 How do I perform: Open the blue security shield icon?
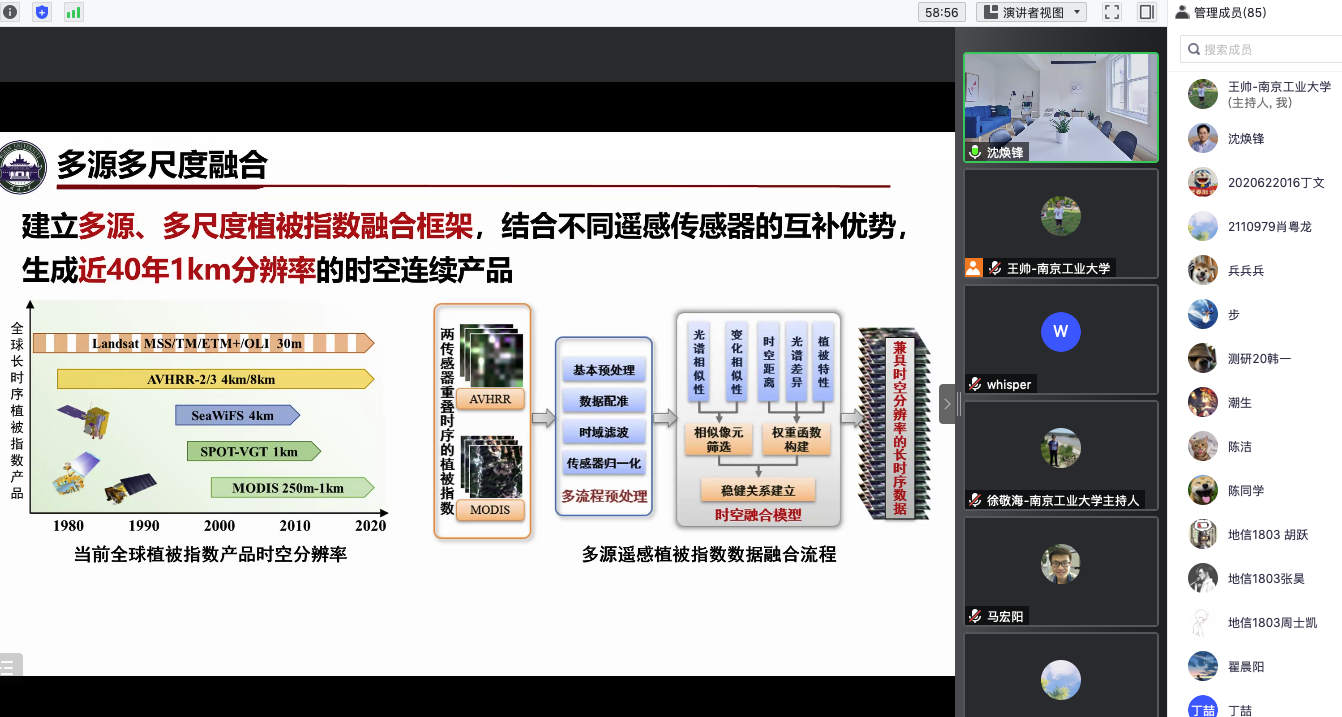pos(42,12)
